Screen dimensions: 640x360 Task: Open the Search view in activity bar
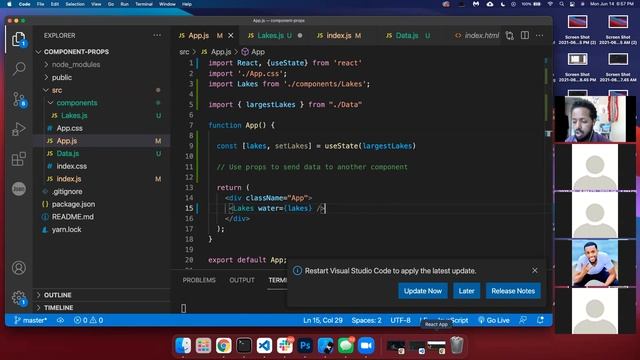click(18, 69)
